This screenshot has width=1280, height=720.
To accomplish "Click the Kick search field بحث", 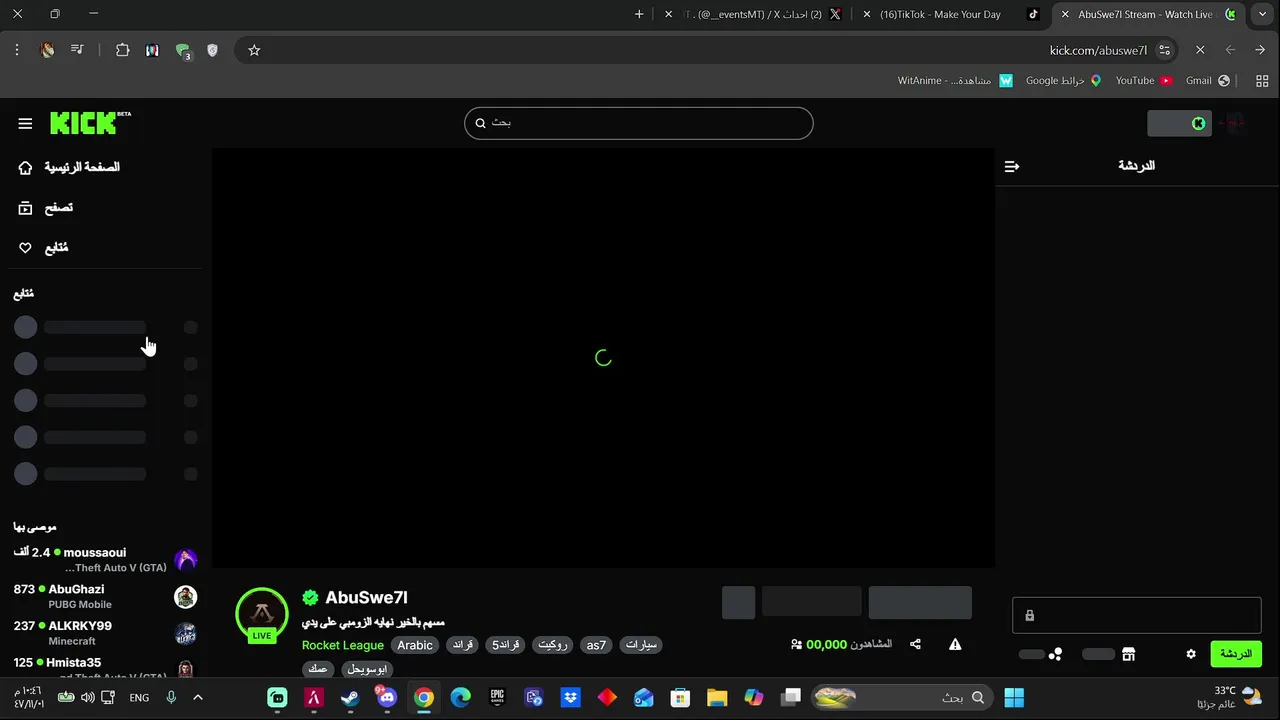I will click(x=638, y=123).
